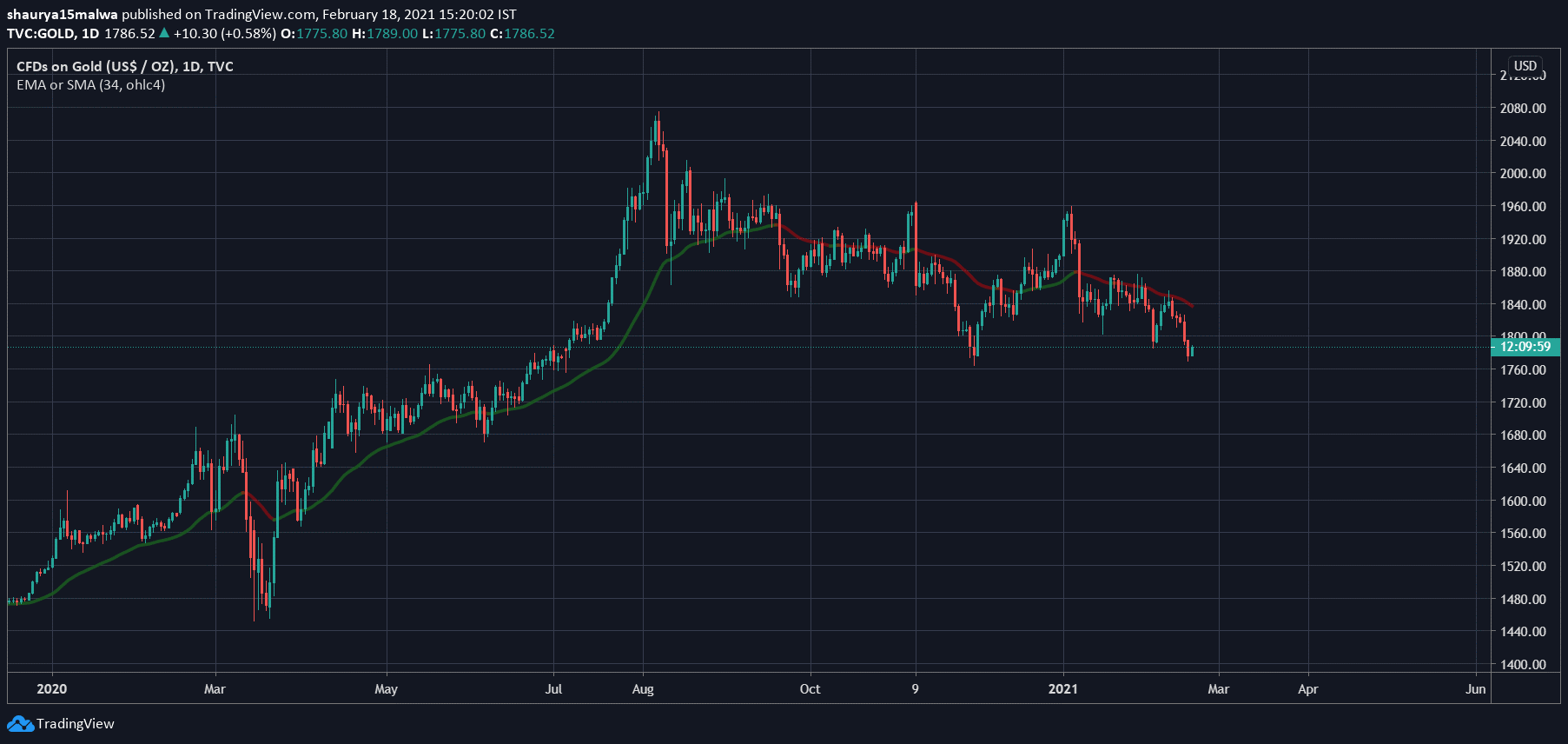Image resolution: width=1568 pixels, height=744 pixels.
Task: Click the 'CFDs on Gold (US$ / OZ), 1D, TVC' title
Action: coord(125,66)
